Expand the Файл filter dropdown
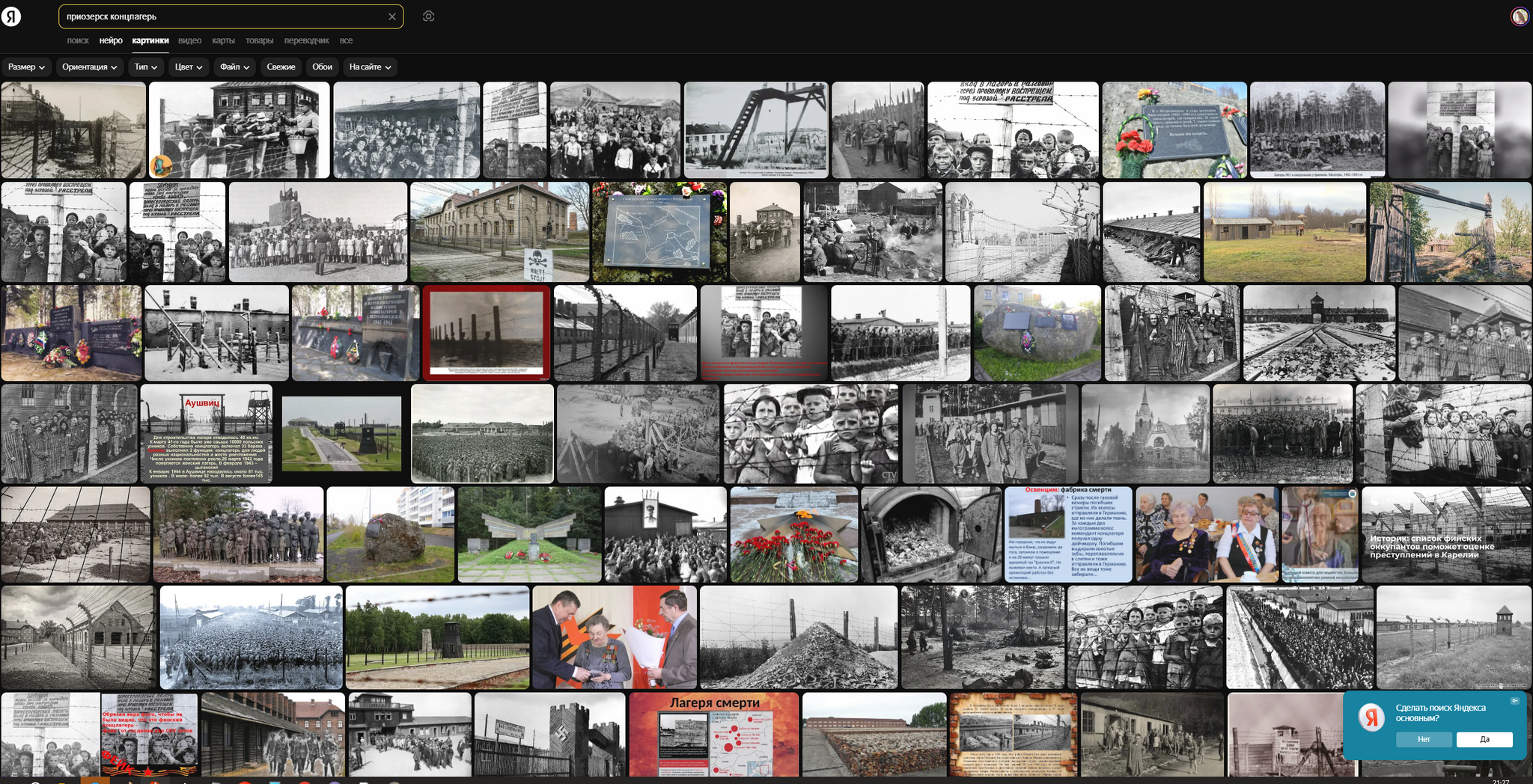This screenshot has width=1533, height=784. pyautogui.click(x=234, y=67)
